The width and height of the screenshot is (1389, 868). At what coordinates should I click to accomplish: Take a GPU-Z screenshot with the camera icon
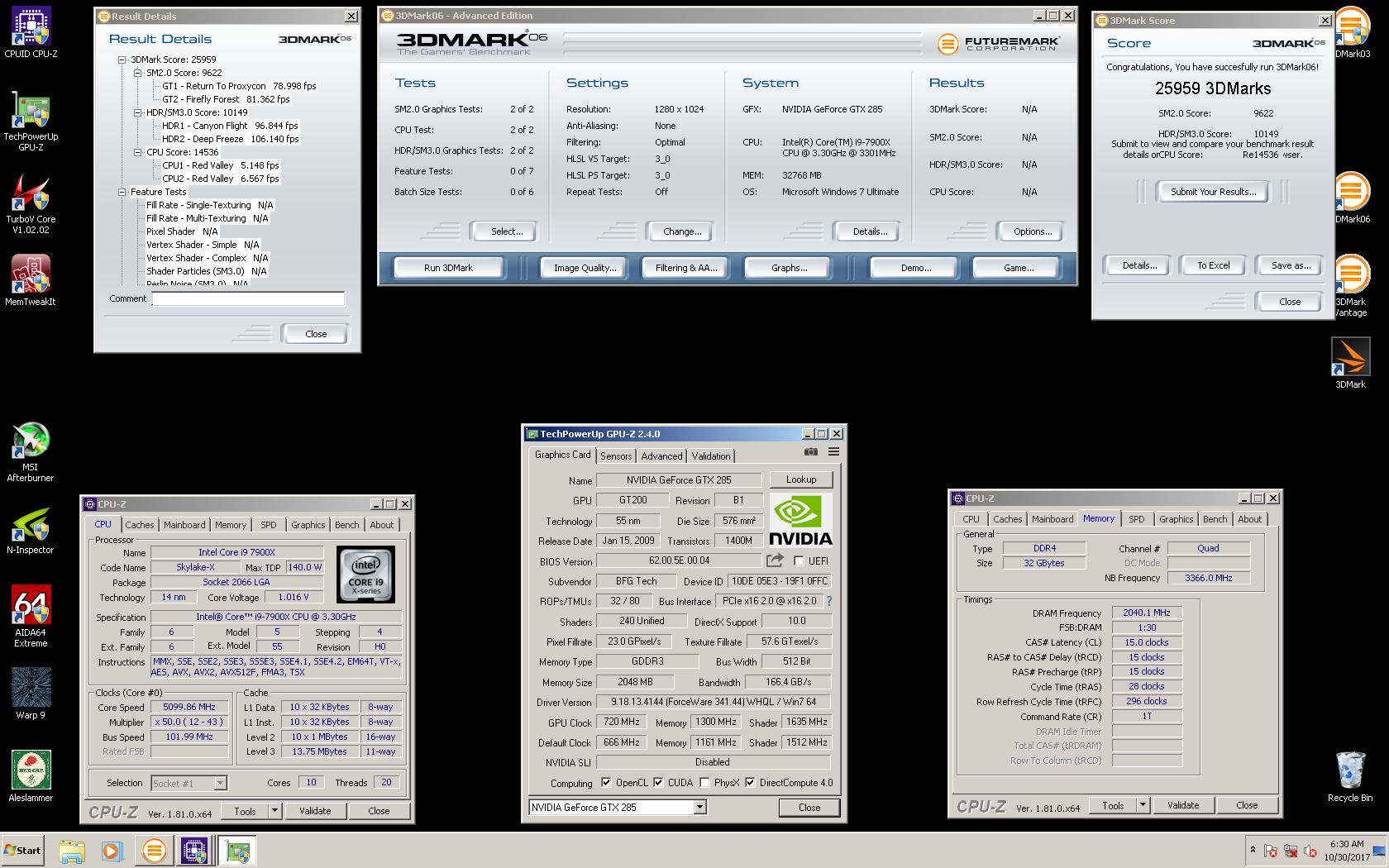point(811,451)
